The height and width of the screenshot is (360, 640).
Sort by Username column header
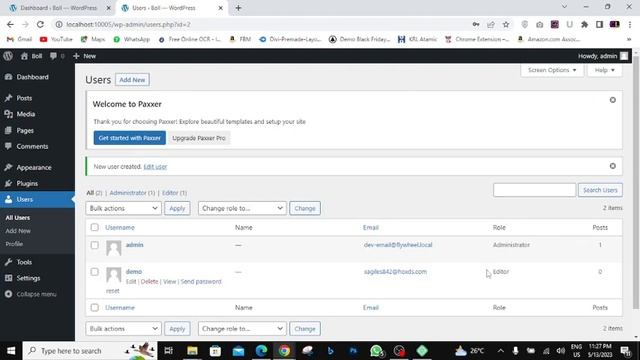tap(120, 227)
